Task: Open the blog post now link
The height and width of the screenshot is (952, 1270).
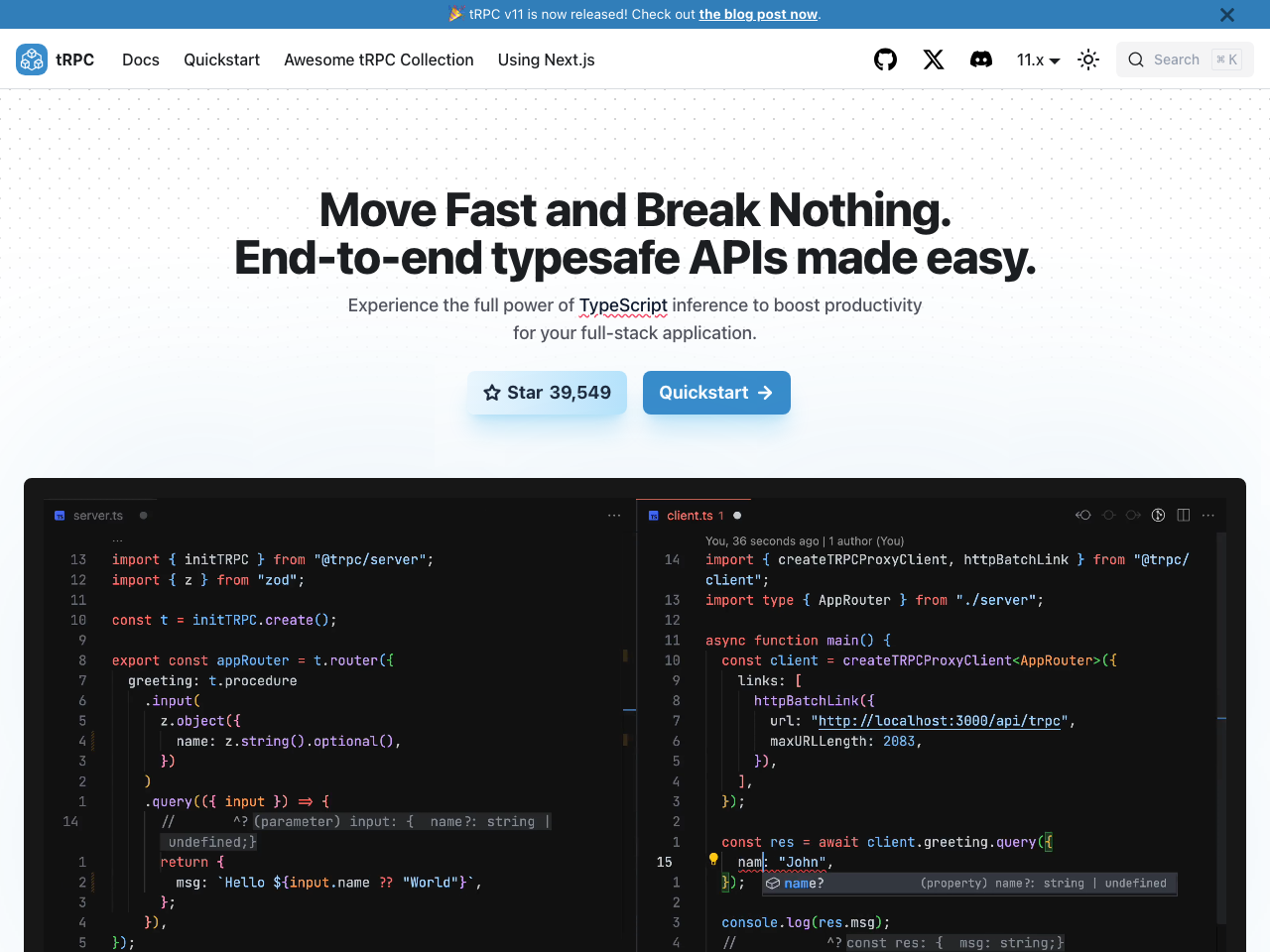Action: [758, 14]
